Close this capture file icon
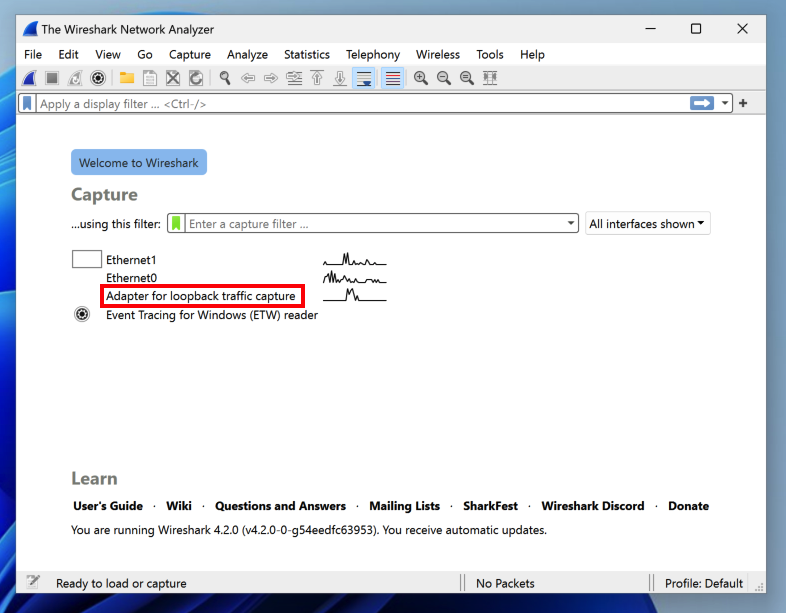The image size is (786, 613). tap(173, 78)
